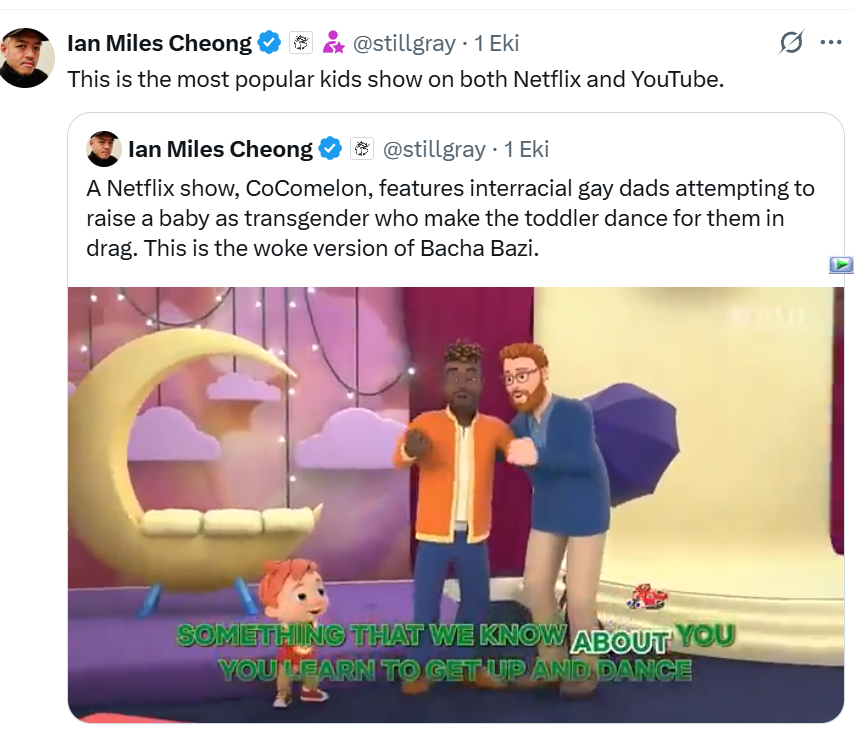This screenshot has height=744, width=854.
Task: Open the quoted tweet author's avatar
Action: coord(104,149)
